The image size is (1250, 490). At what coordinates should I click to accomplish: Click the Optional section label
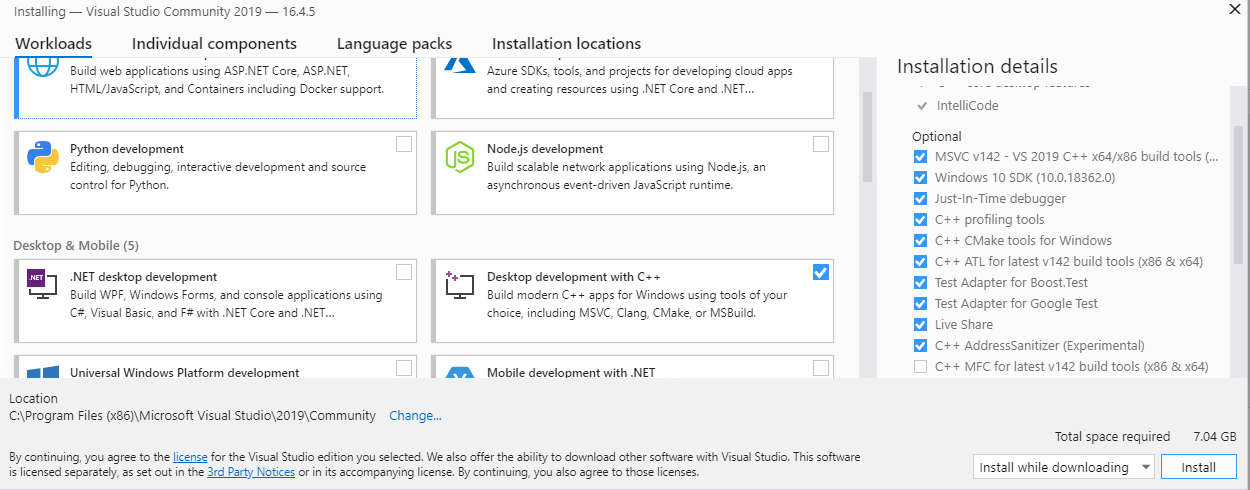(936, 136)
